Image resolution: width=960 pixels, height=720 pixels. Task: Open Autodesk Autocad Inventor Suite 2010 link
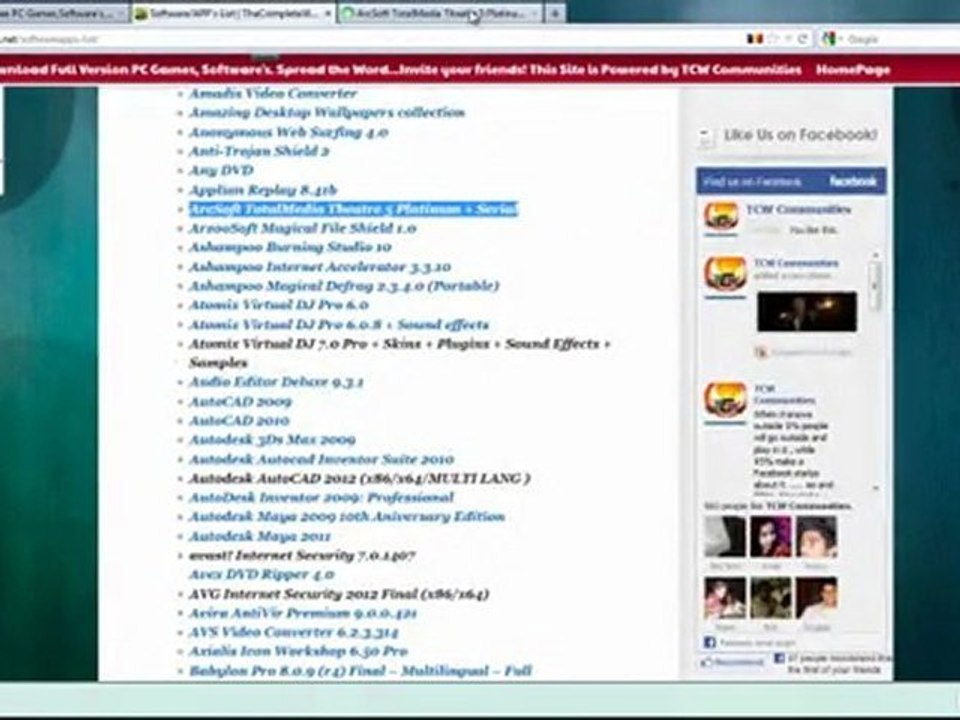(x=321, y=459)
